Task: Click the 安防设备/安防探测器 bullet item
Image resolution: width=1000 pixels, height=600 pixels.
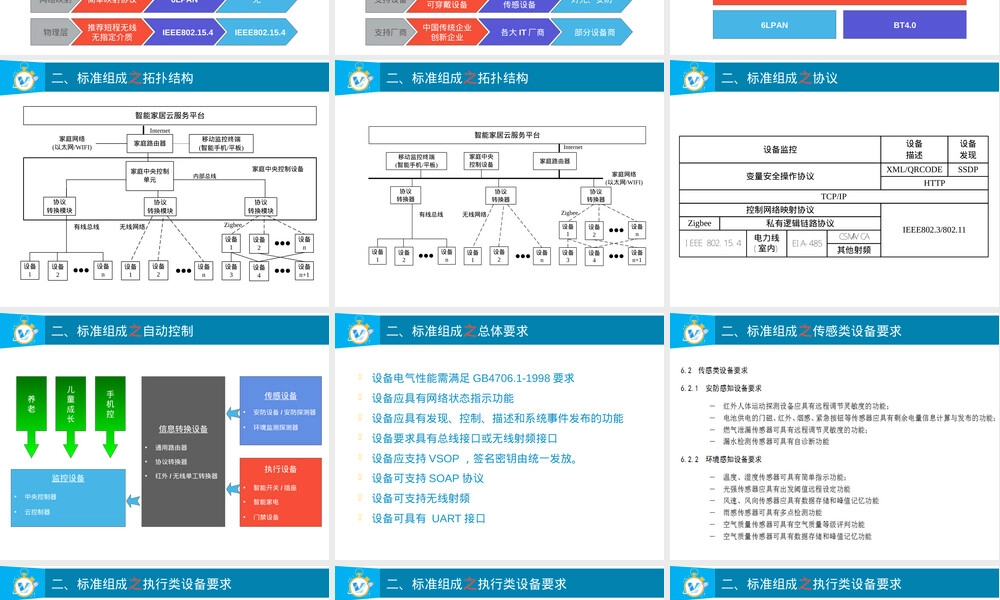Action: [284, 413]
